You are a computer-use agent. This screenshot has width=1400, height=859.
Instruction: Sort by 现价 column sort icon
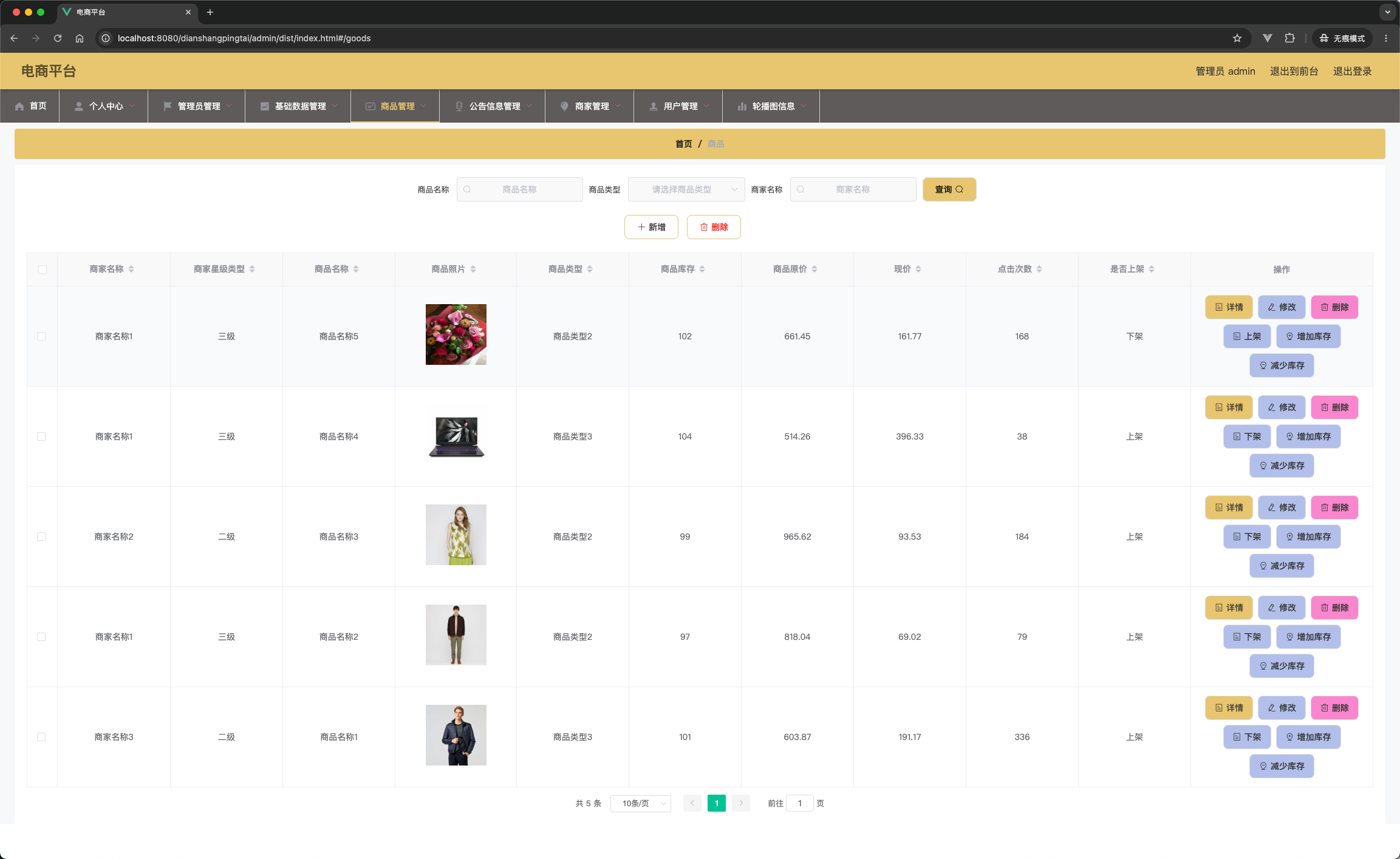pyautogui.click(x=918, y=269)
